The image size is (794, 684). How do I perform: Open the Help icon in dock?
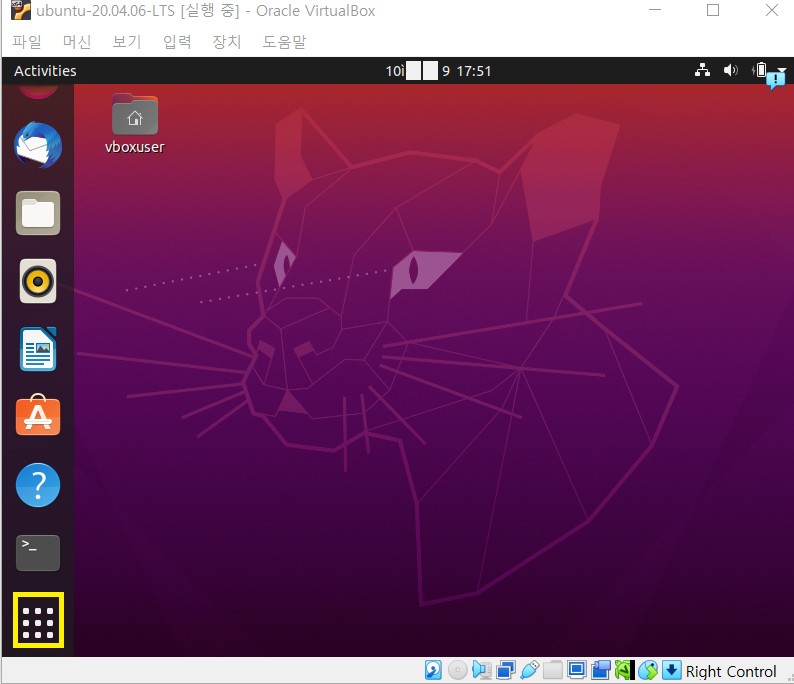pos(38,485)
